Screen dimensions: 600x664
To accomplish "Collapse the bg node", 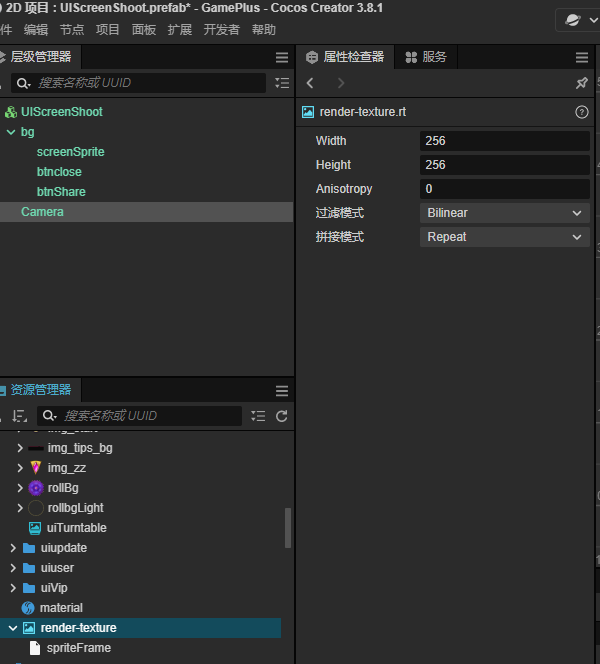I will (11, 132).
